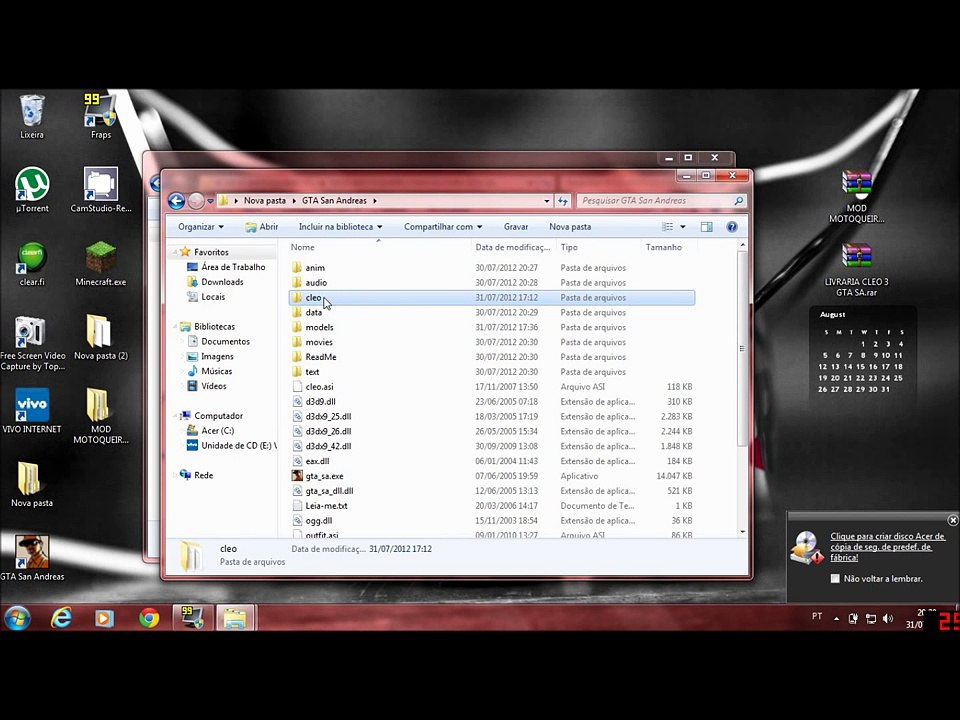Collapse the Computador tree section

click(x=174, y=416)
